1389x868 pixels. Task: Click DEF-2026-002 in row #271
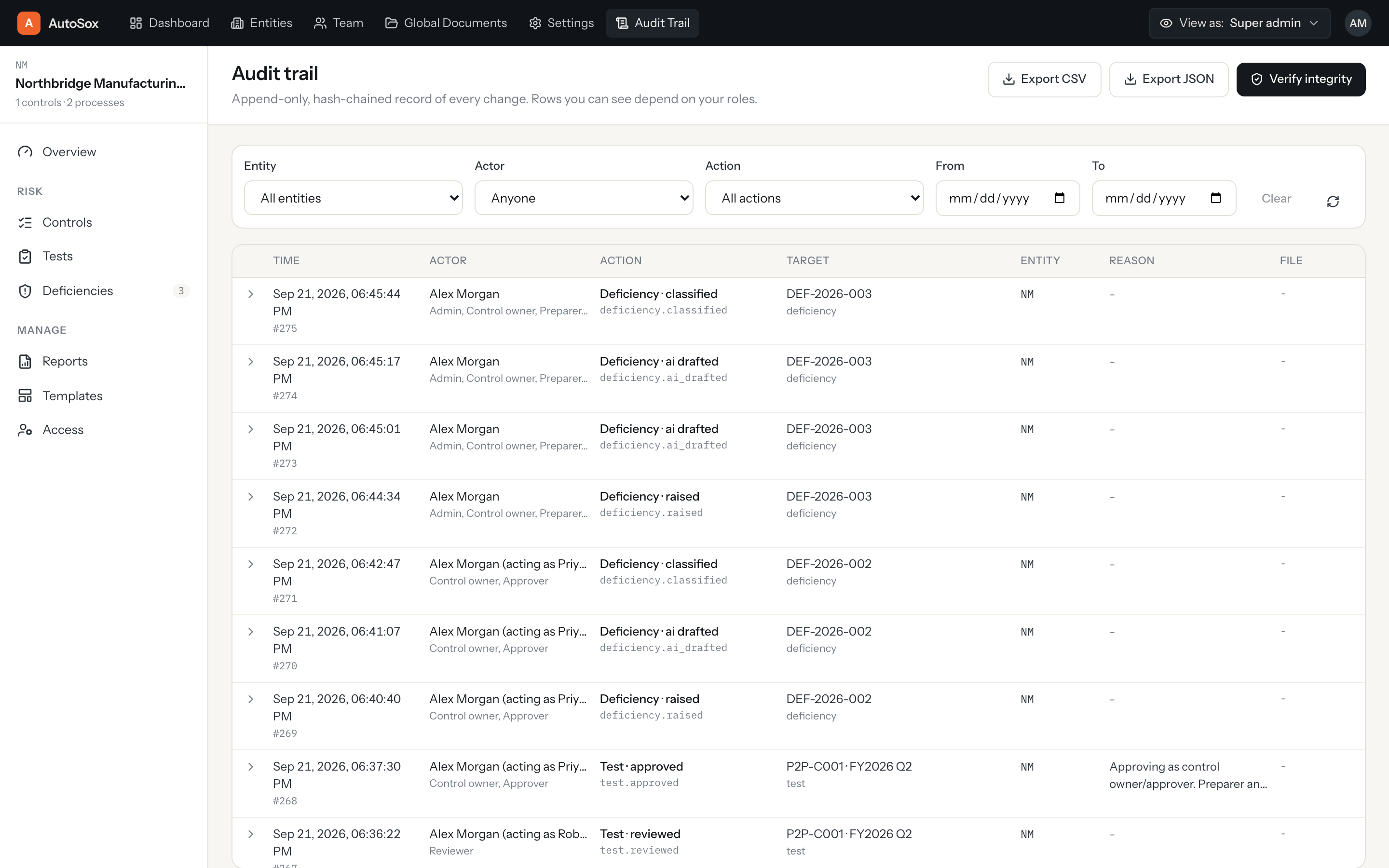coord(829,564)
